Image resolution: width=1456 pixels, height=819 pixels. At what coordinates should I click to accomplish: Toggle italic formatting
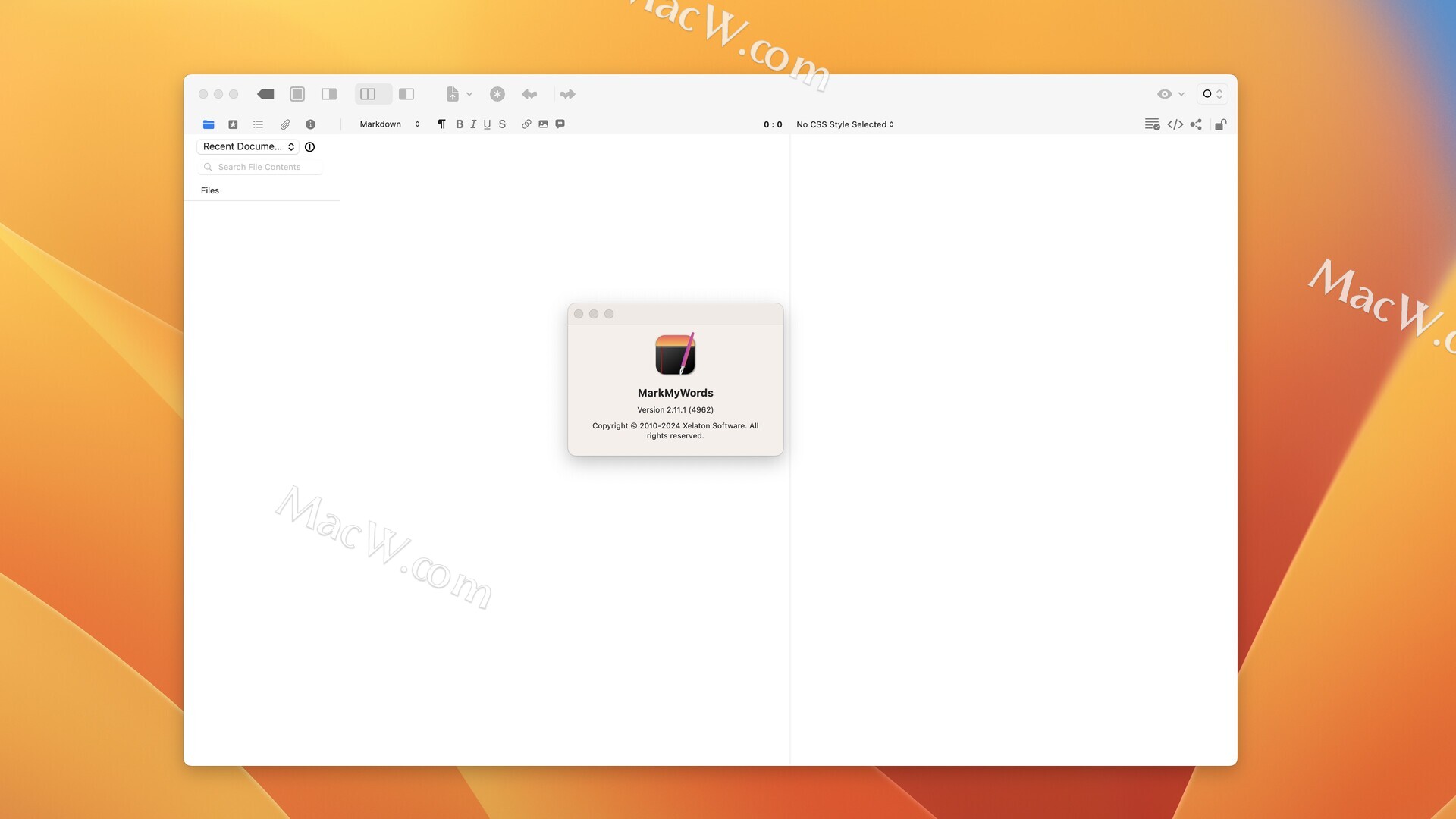[x=473, y=124]
